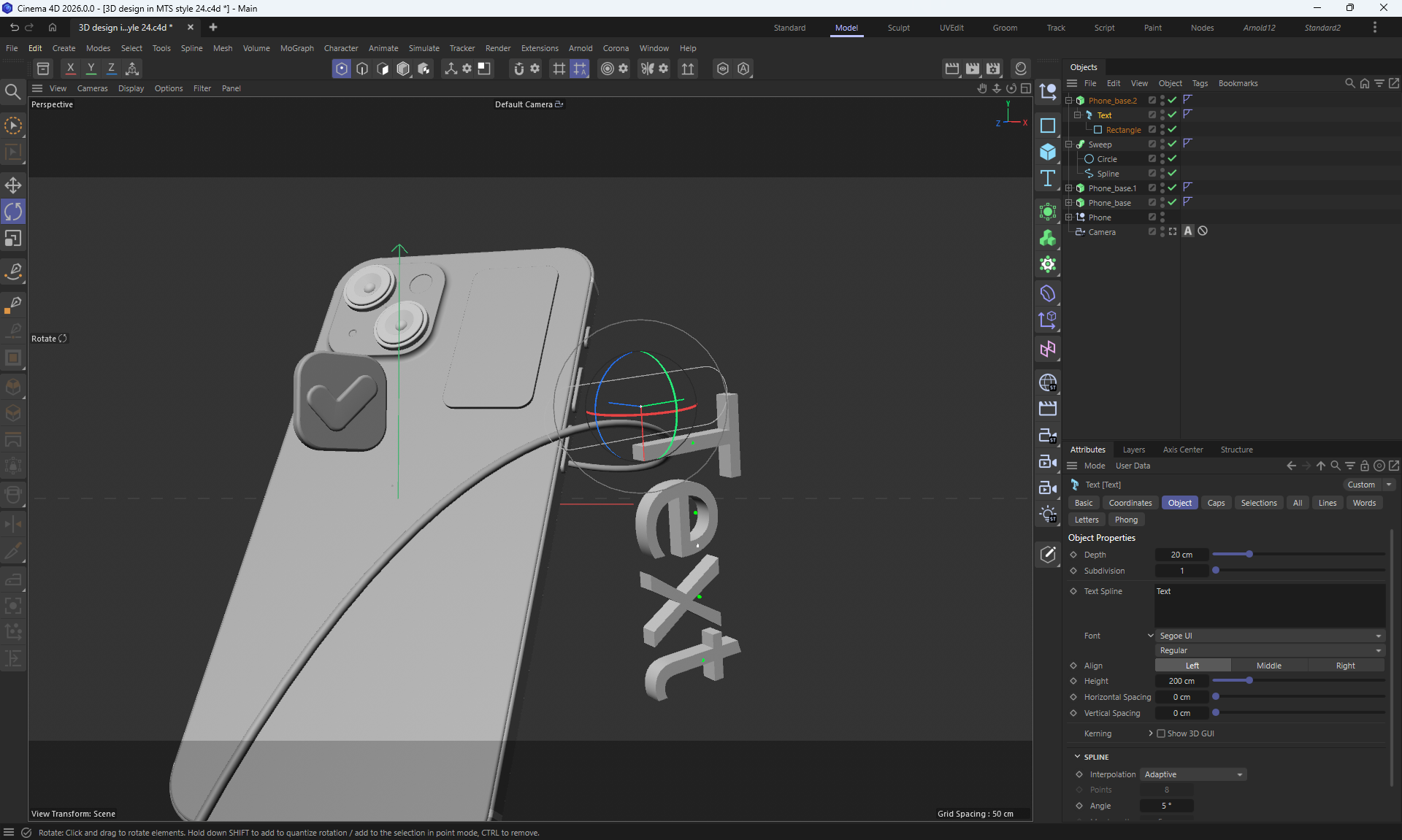Open the Font dropdown showing Segoe UI
The height and width of the screenshot is (840, 1402).
[x=1270, y=636]
